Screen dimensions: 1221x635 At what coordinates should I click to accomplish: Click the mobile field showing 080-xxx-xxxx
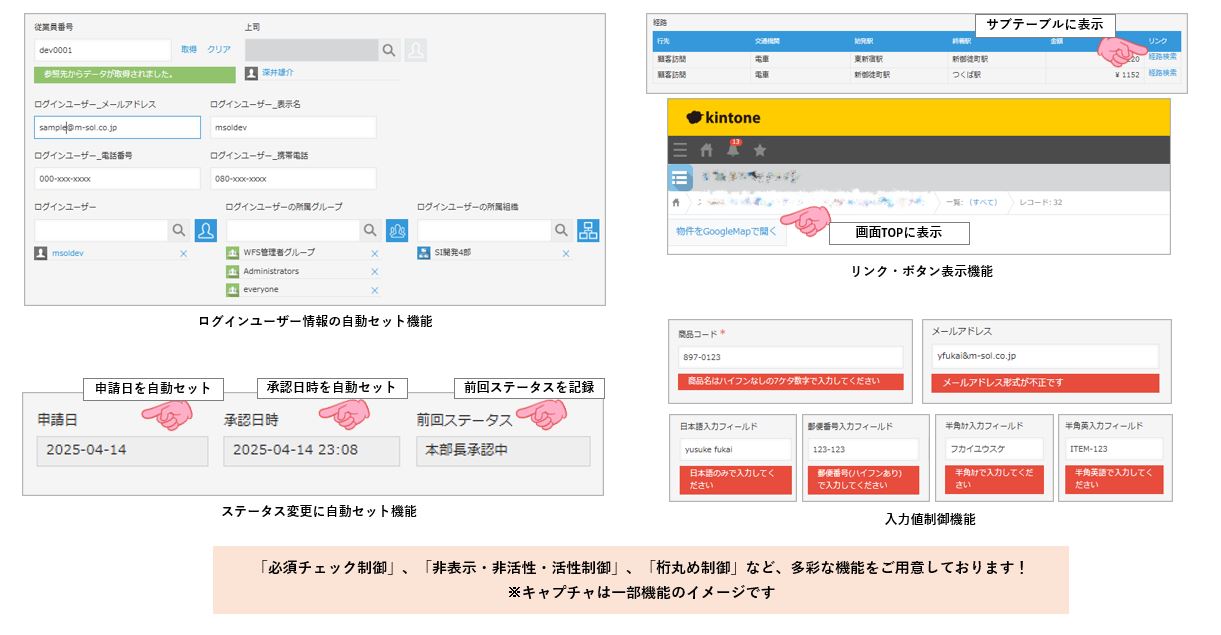point(293,178)
